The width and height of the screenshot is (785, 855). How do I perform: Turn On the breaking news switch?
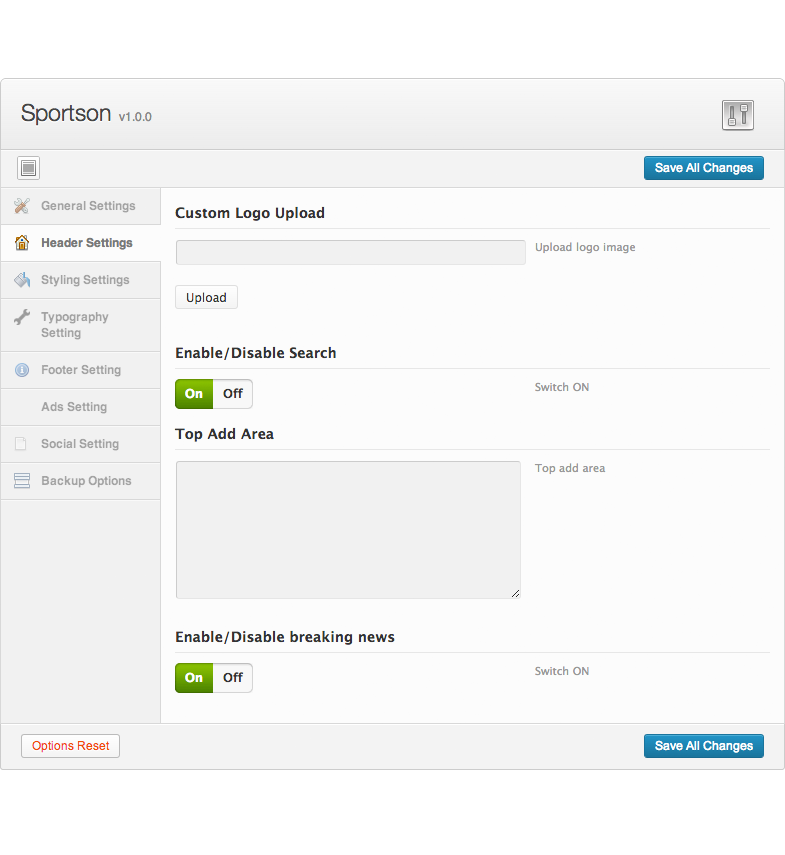(194, 678)
